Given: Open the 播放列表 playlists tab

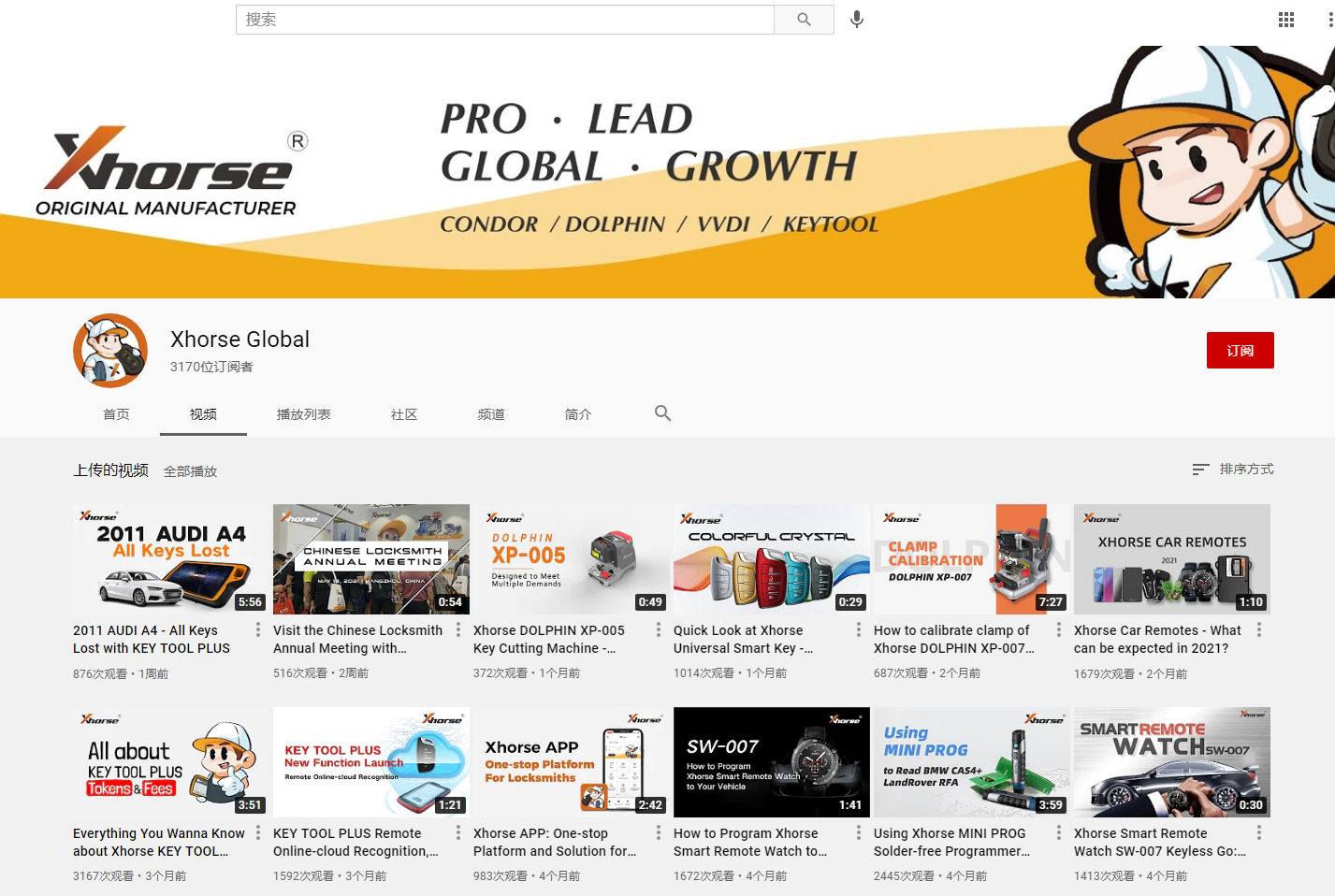Looking at the screenshot, I should 303,414.
